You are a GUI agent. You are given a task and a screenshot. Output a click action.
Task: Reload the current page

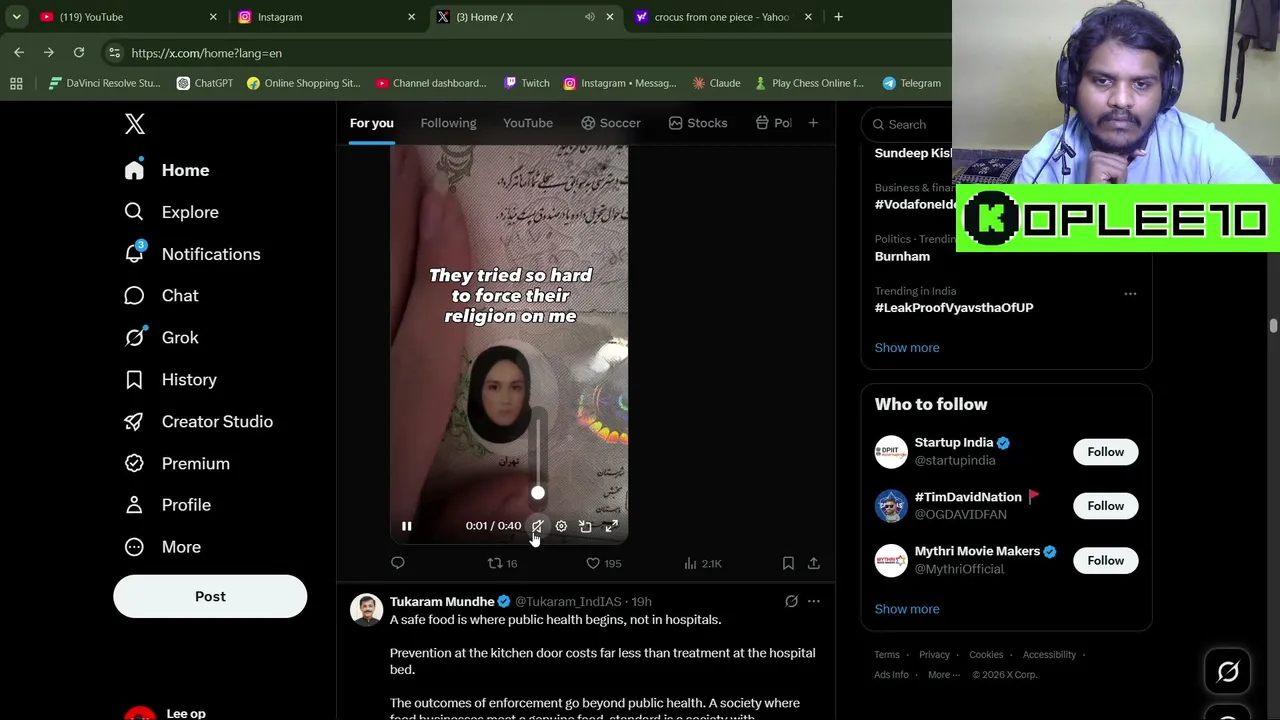(x=79, y=53)
